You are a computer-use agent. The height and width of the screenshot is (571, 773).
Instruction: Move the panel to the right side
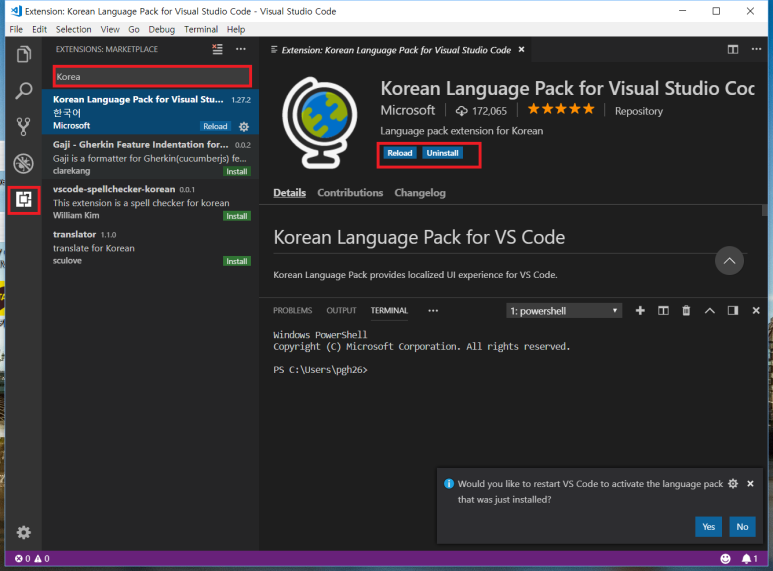pyautogui.click(x=733, y=311)
